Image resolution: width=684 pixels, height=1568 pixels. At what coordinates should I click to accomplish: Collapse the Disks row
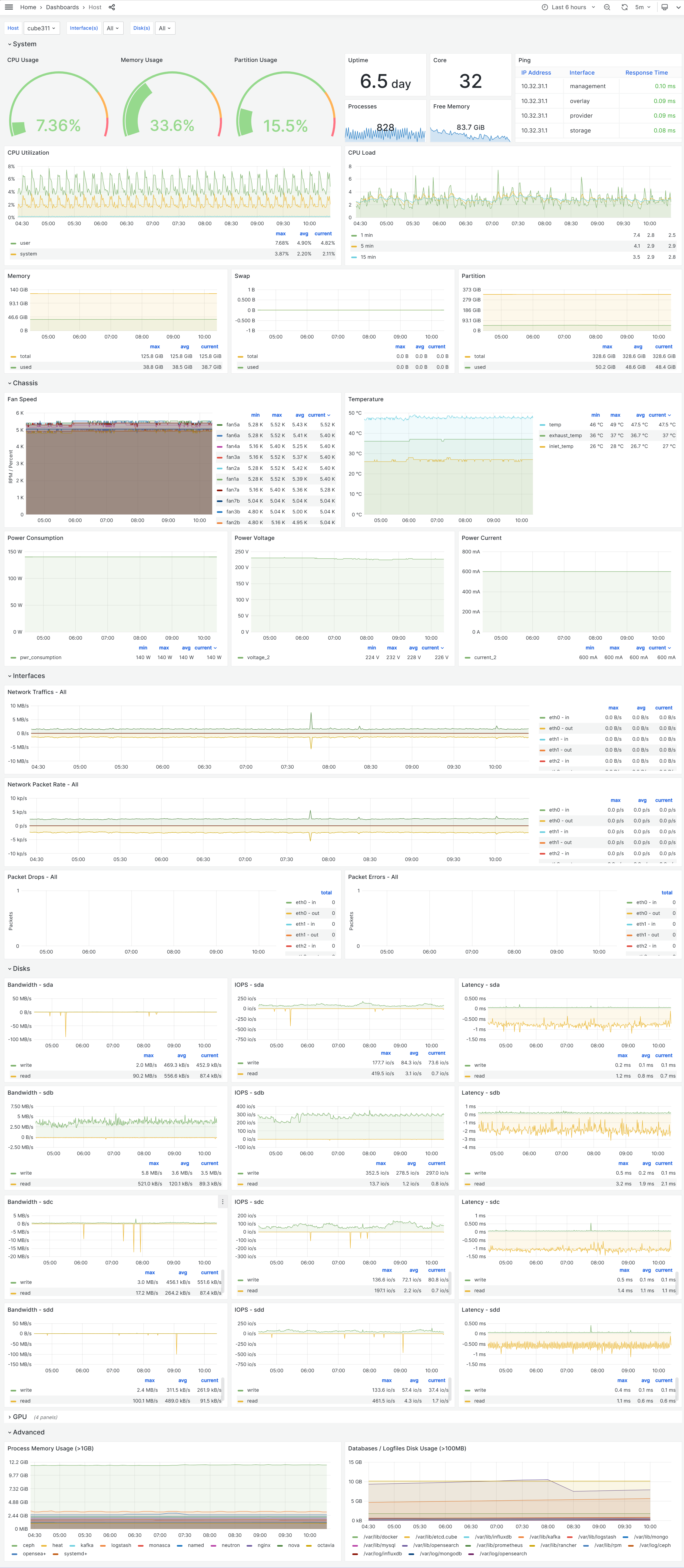point(19,968)
